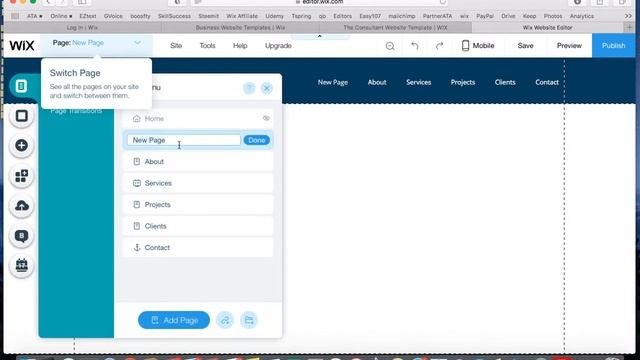The image size is (640, 360).
Task: Click the Wix logo
Action: 22,45
